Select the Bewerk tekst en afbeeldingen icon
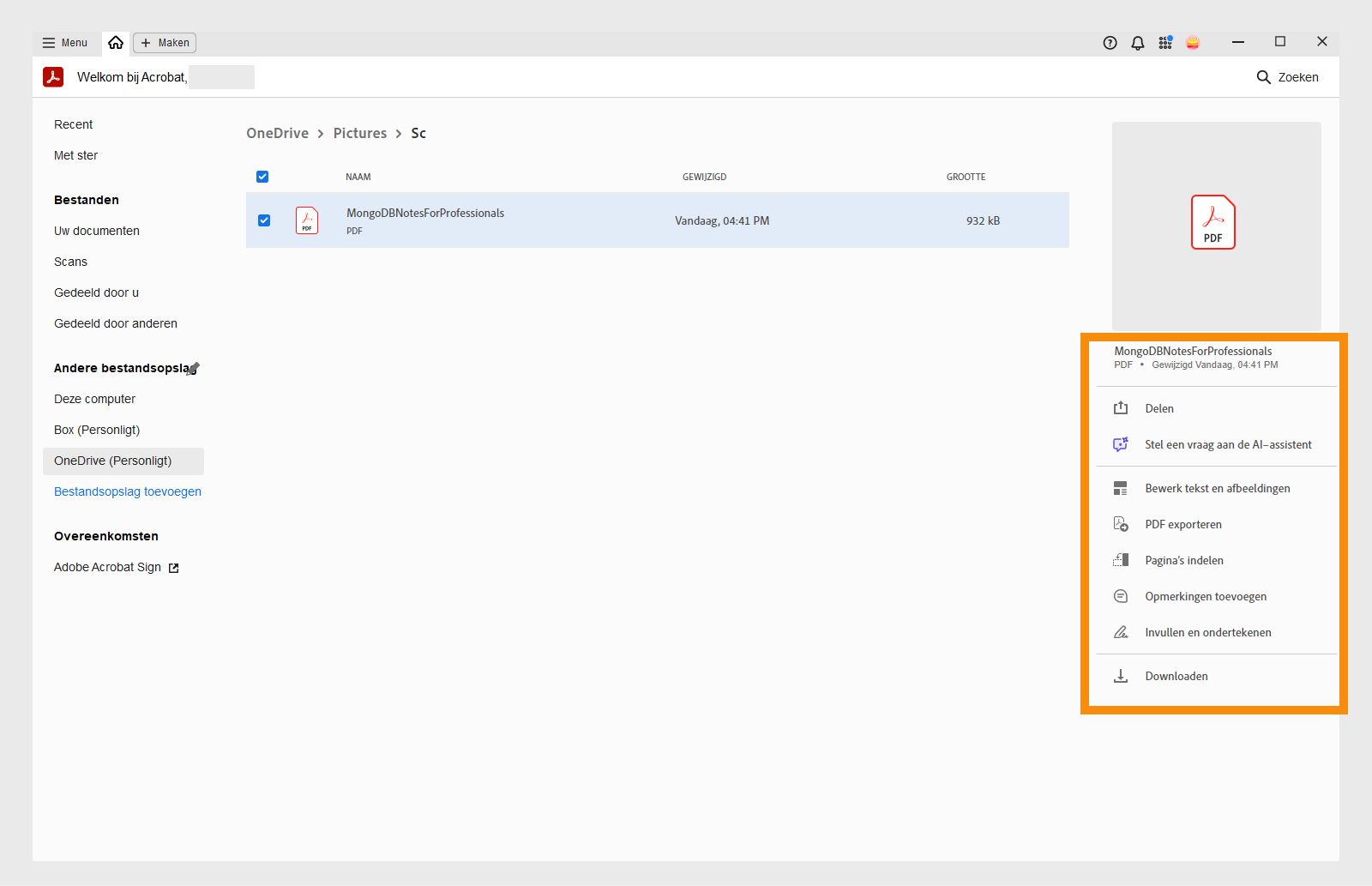Screen dimensions: 1372x886 (1121, 487)
